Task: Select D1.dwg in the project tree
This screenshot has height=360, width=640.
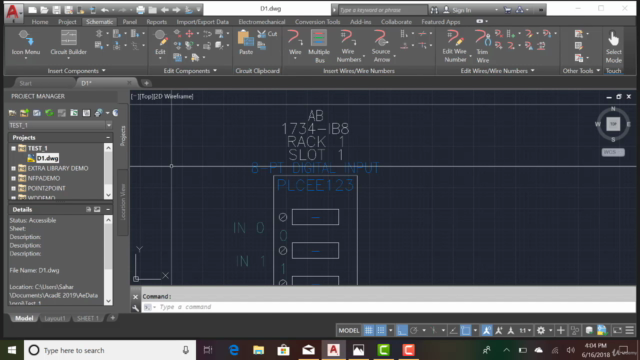Action: coord(47,158)
